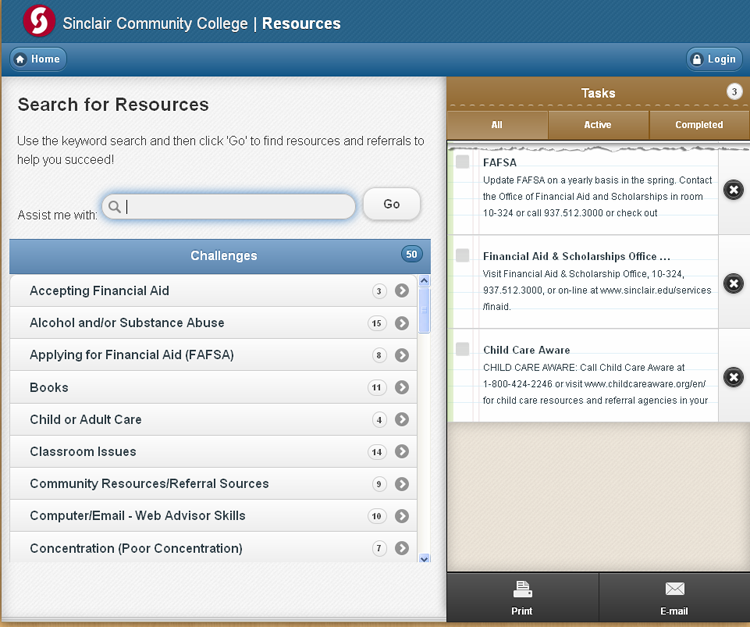Click the arrow icon beside Books
This screenshot has width=750, height=627.
(x=402, y=387)
